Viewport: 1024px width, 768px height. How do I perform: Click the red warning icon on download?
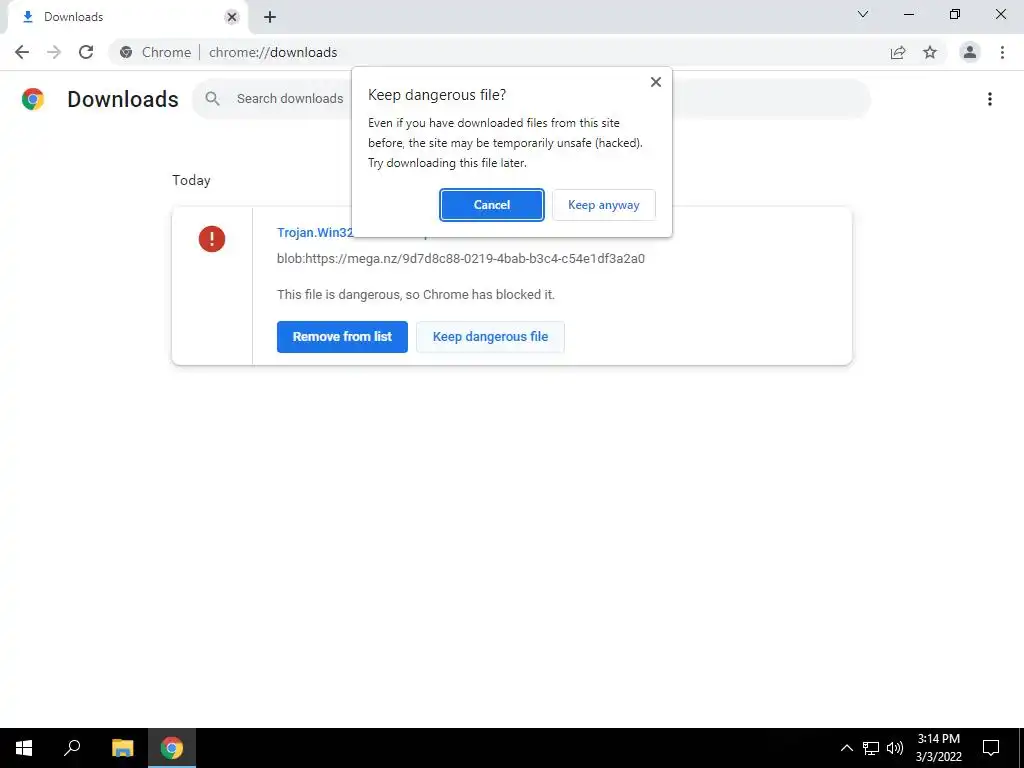[x=212, y=239]
